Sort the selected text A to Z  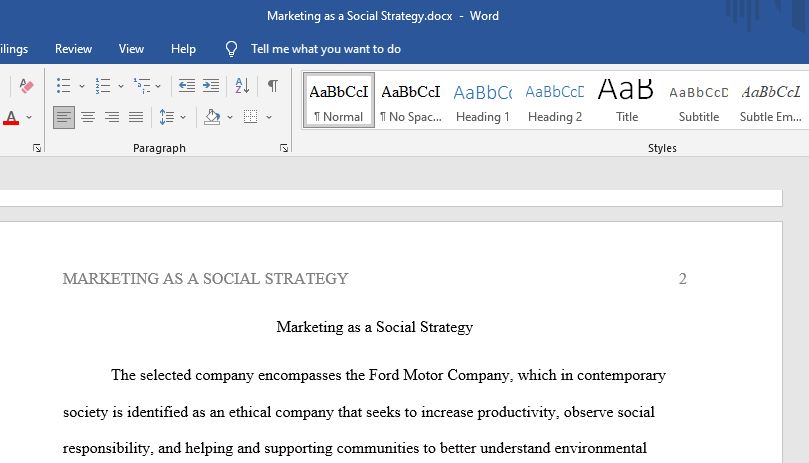point(242,86)
